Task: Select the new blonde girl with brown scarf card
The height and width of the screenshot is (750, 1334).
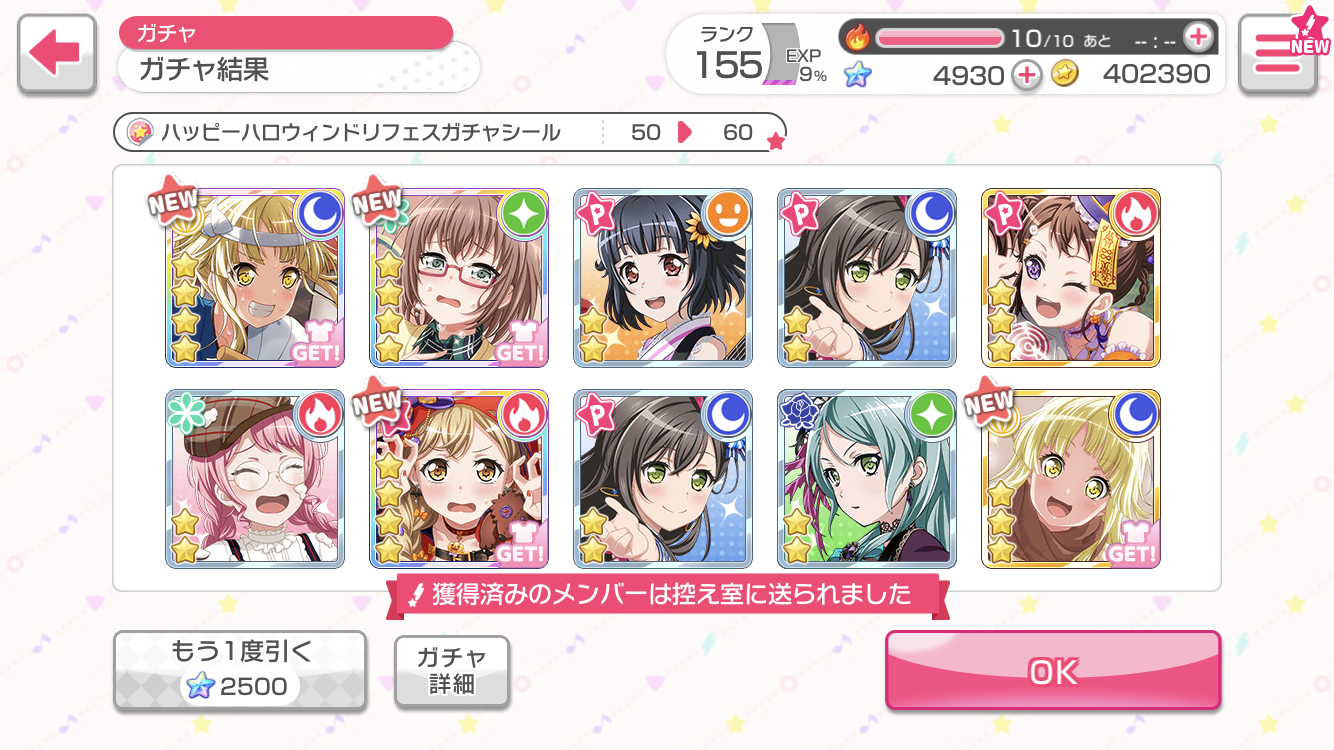Action: coord(1071,479)
